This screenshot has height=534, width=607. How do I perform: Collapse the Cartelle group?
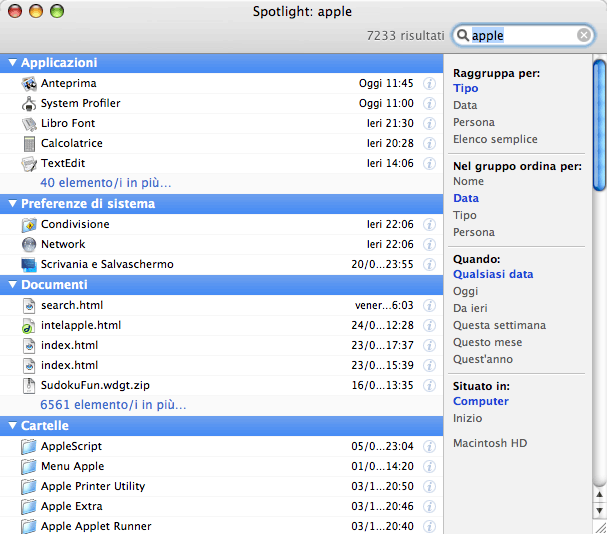(x=12, y=426)
